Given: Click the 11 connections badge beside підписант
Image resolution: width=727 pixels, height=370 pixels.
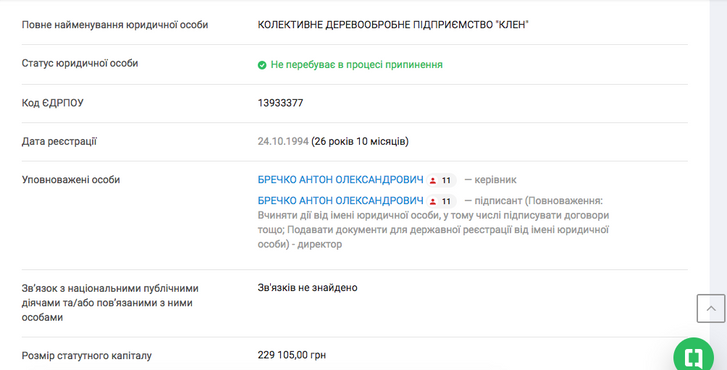Looking at the screenshot, I should pos(441,201).
